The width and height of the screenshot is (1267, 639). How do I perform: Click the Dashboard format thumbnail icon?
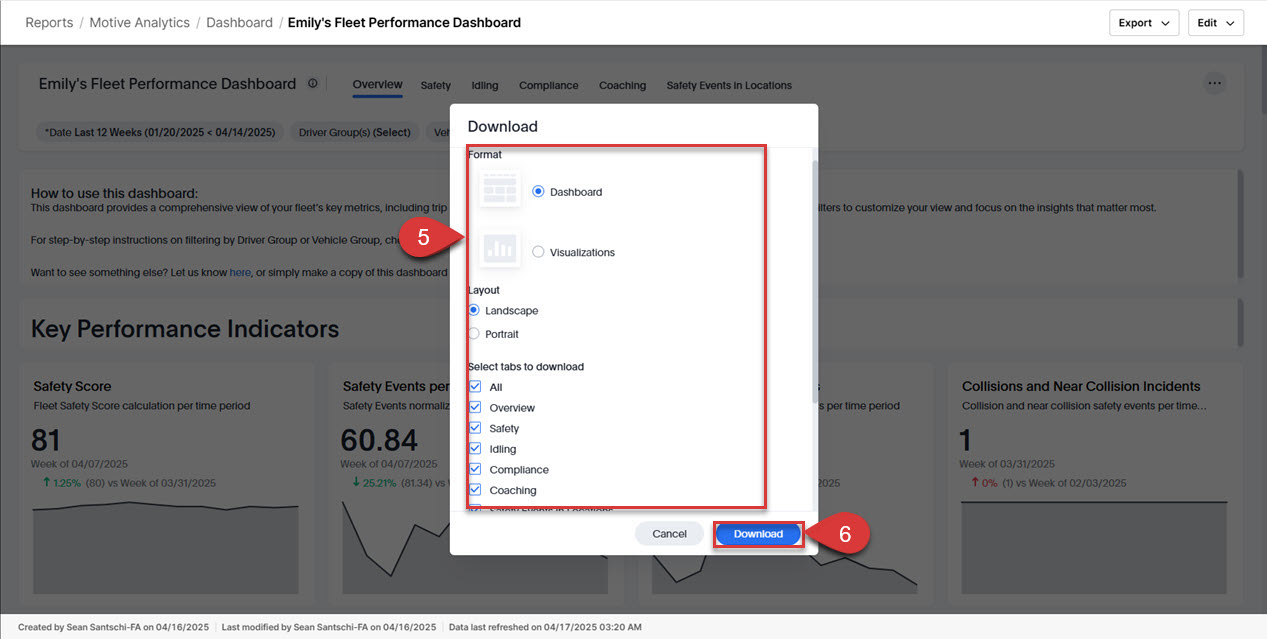coord(499,188)
